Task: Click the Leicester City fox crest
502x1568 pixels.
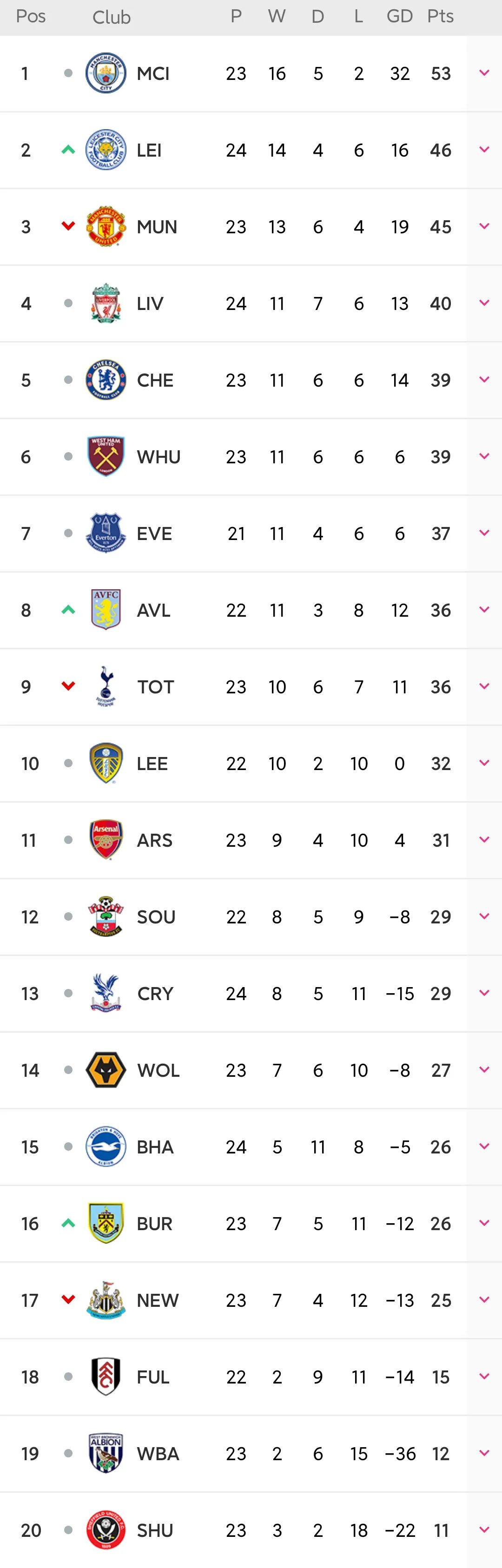Action: tap(106, 150)
